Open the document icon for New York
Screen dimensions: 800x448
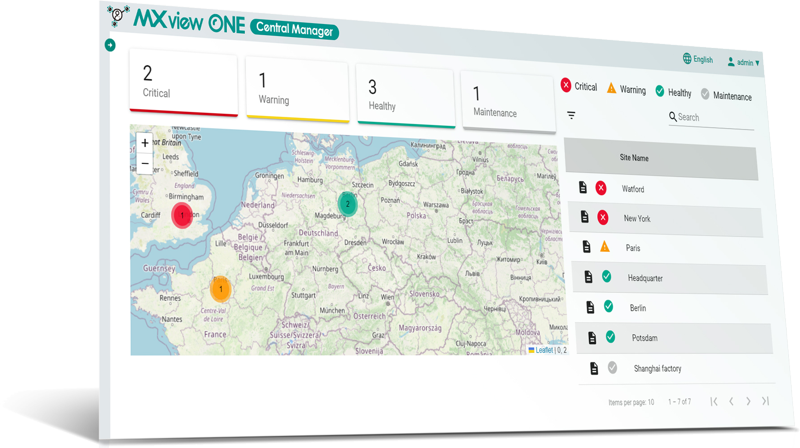click(x=585, y=217)
